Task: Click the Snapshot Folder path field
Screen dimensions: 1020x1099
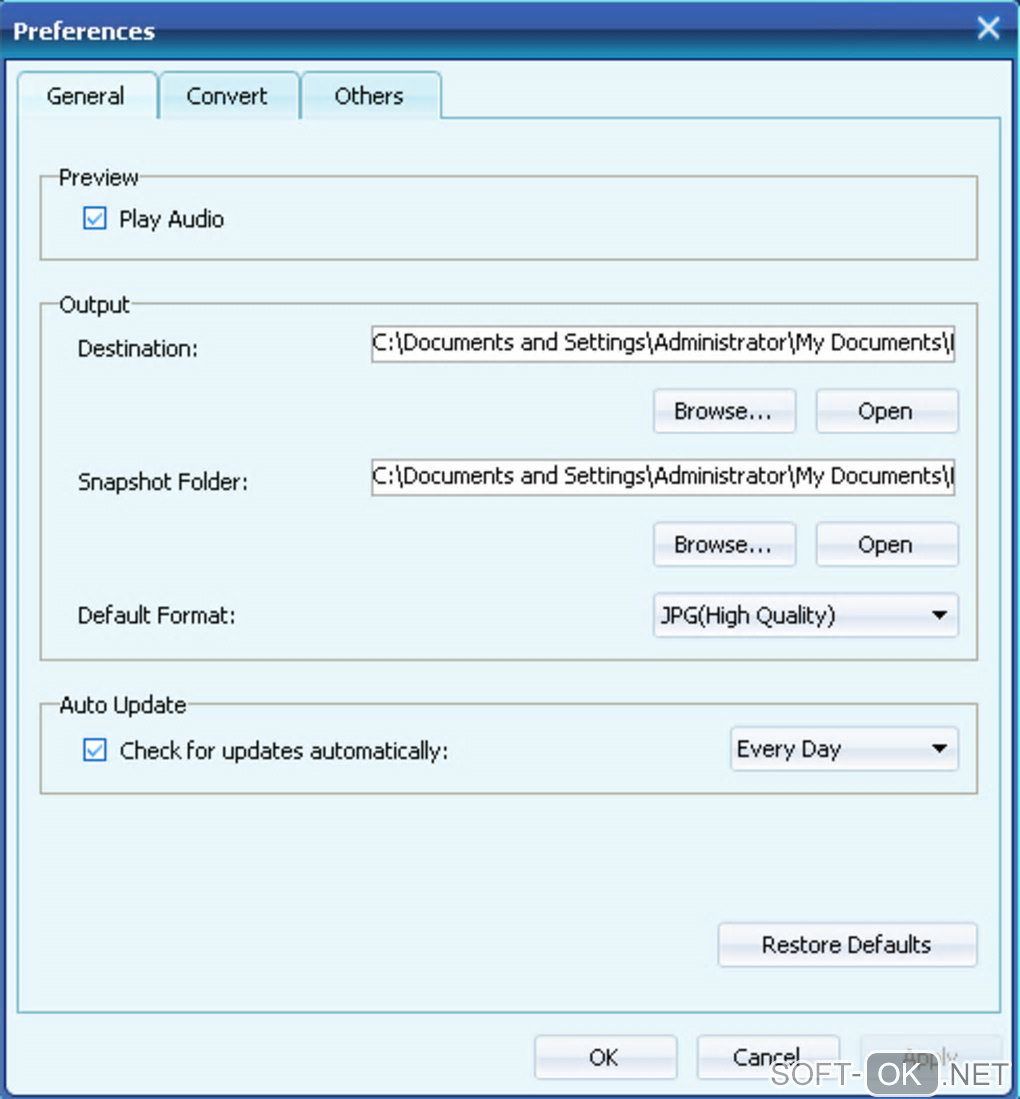Action: pos(663,477)
